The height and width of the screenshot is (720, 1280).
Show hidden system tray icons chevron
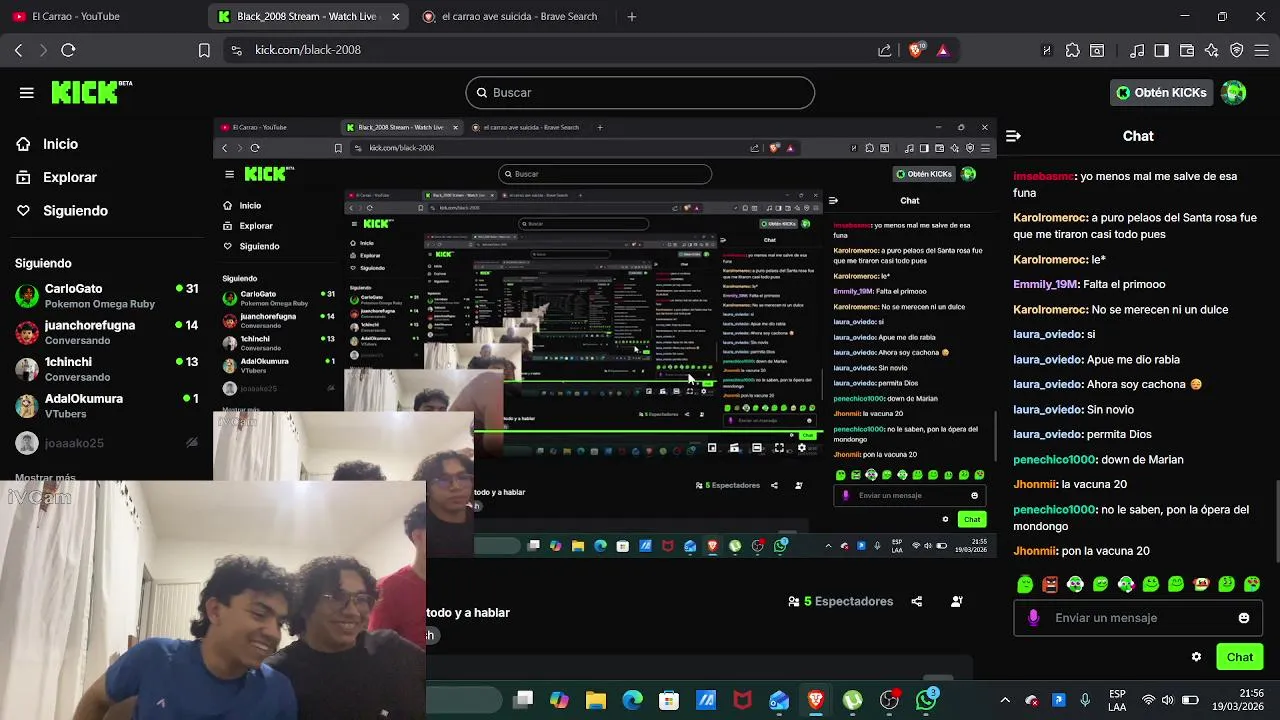pos(1005,700)
